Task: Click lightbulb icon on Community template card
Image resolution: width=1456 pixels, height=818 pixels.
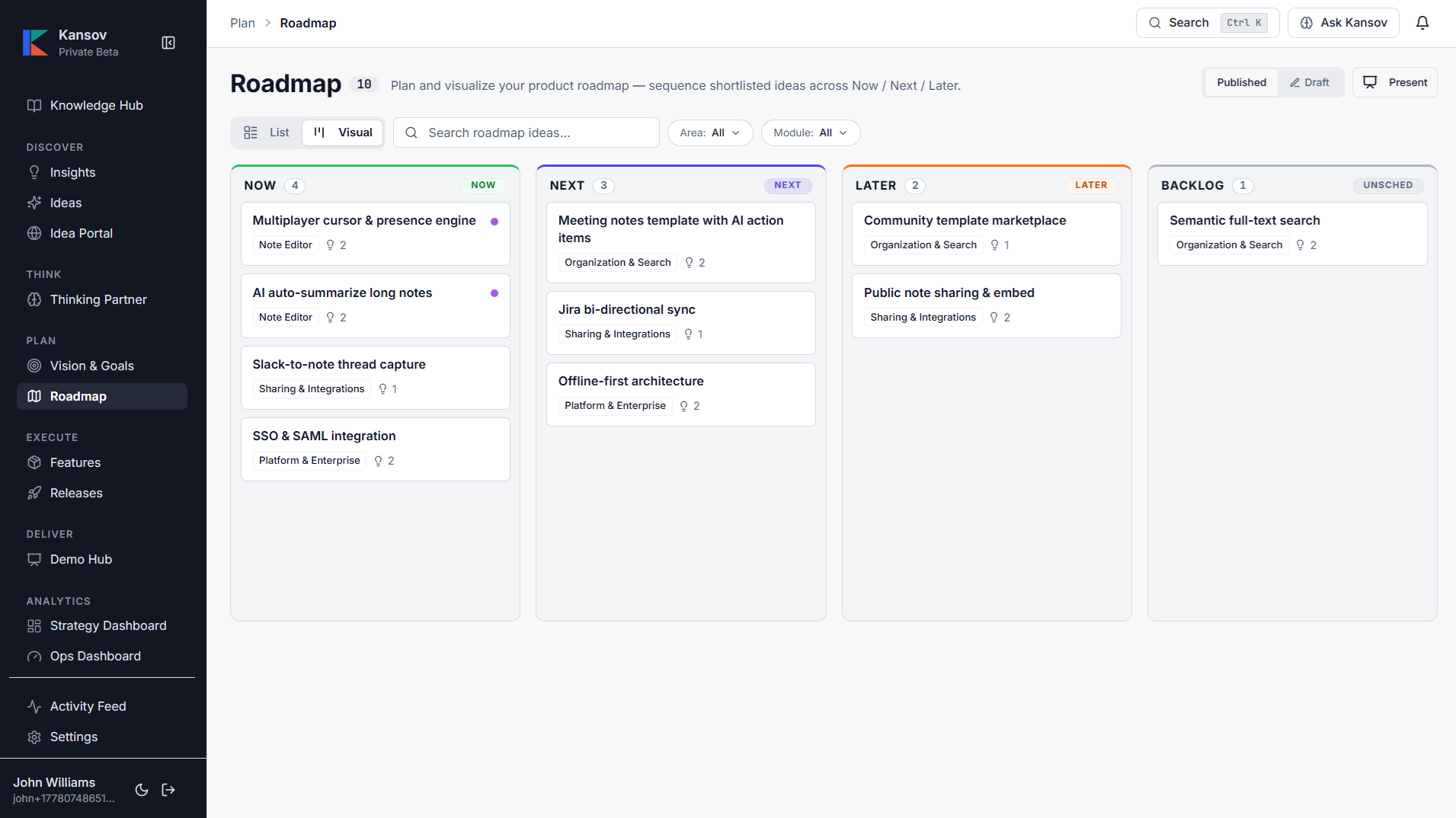Action: click(x=994, y=244)
